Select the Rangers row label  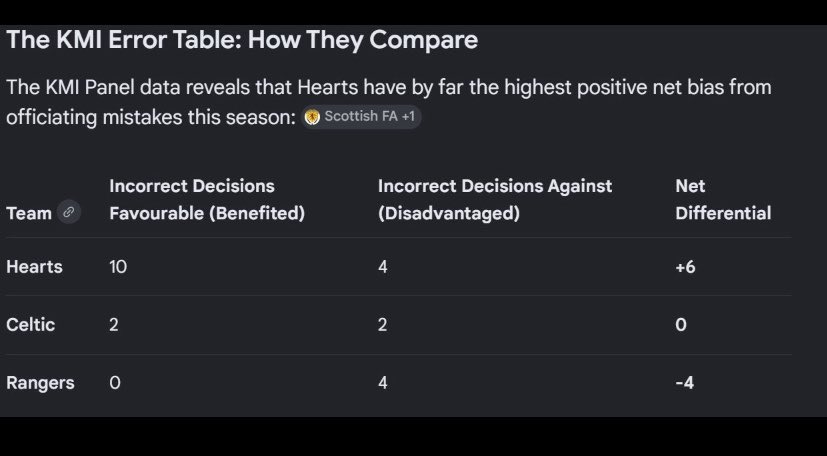coord(40,383)
